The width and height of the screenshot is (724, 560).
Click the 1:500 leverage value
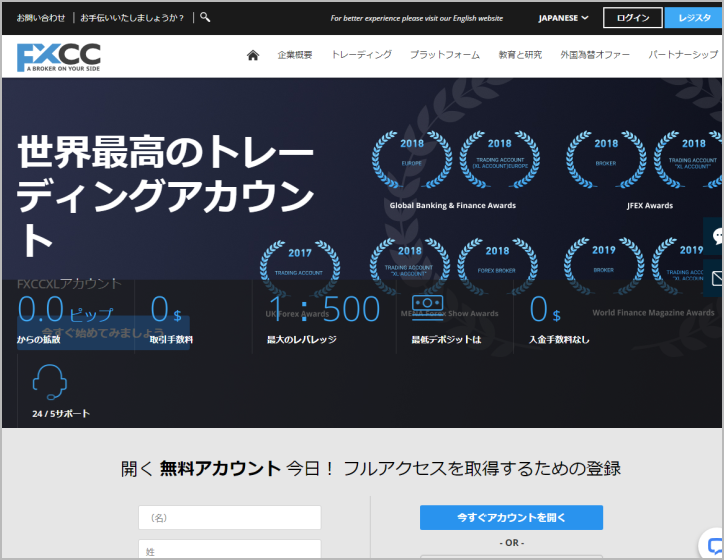pos(324,309)
